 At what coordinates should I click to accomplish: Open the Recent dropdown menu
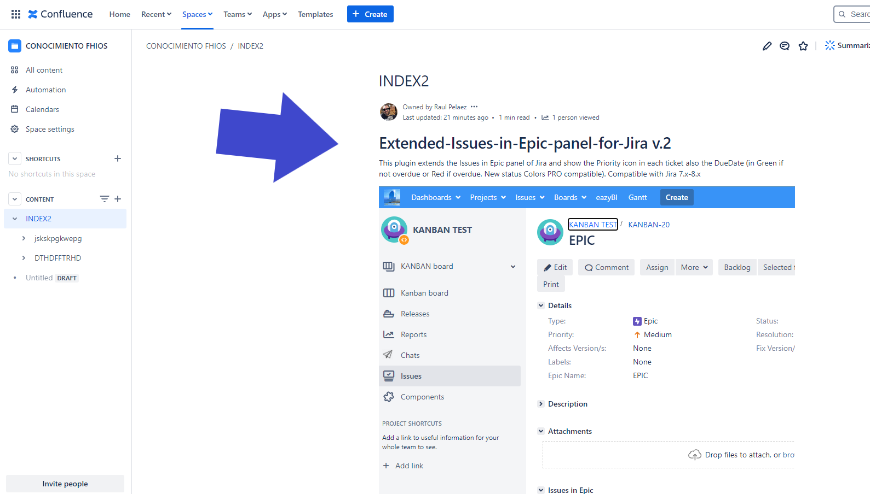[156, 14]
